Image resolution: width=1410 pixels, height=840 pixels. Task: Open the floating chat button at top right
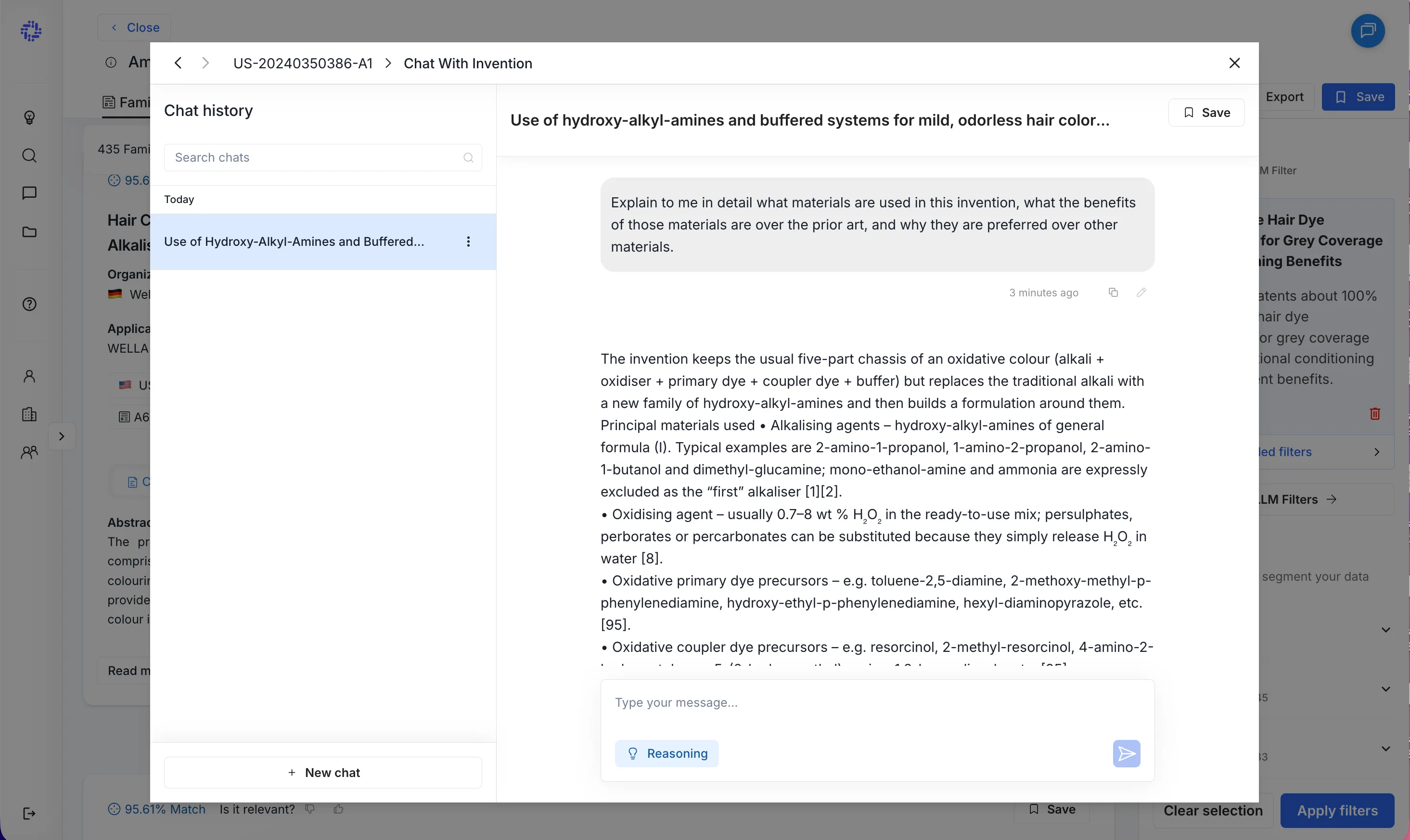(x=1368, y=31)
